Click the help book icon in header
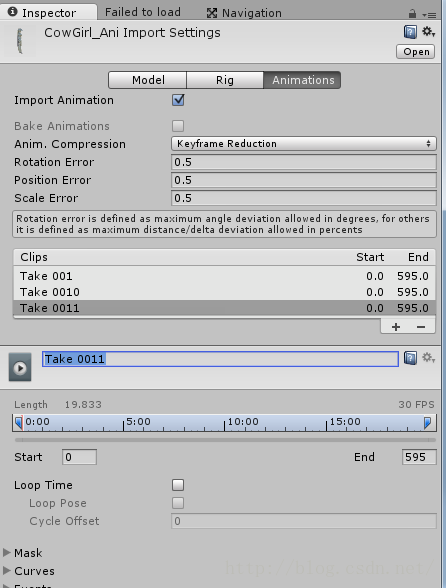 410,32
